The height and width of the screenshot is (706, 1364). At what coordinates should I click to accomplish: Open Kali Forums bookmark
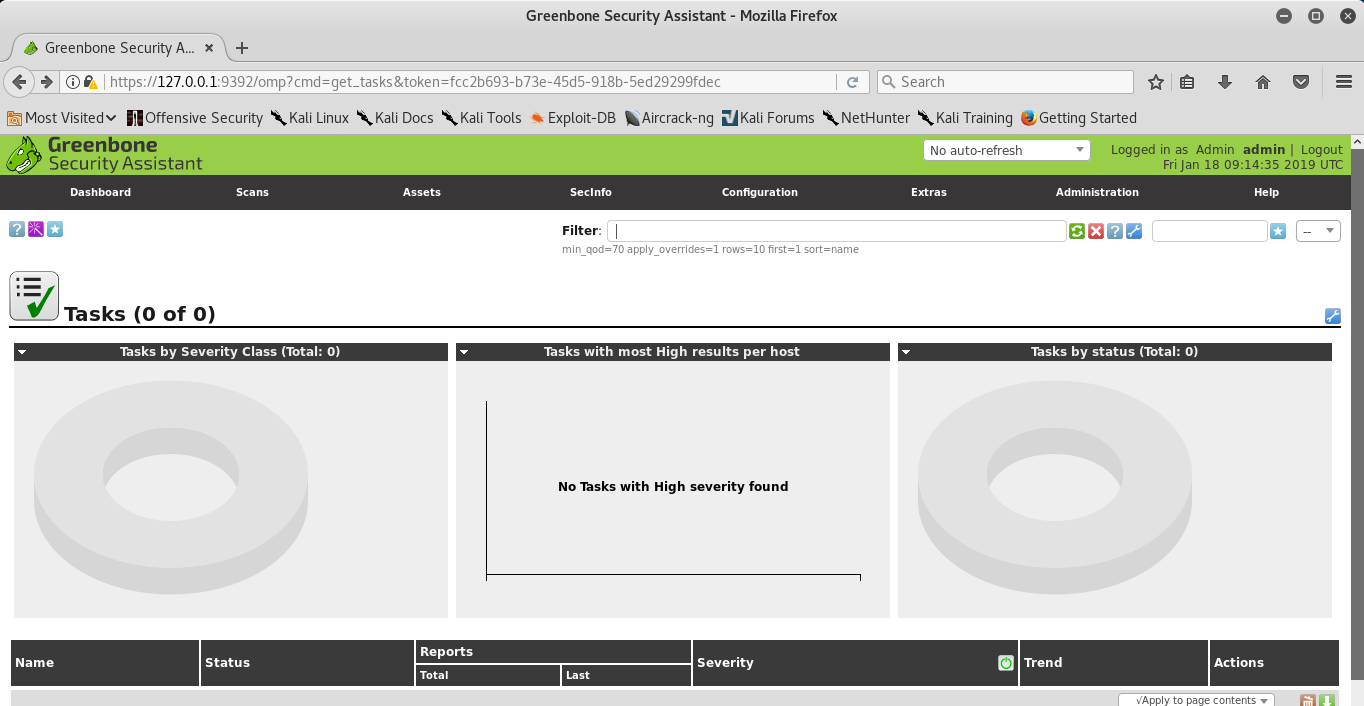point(768,118)
